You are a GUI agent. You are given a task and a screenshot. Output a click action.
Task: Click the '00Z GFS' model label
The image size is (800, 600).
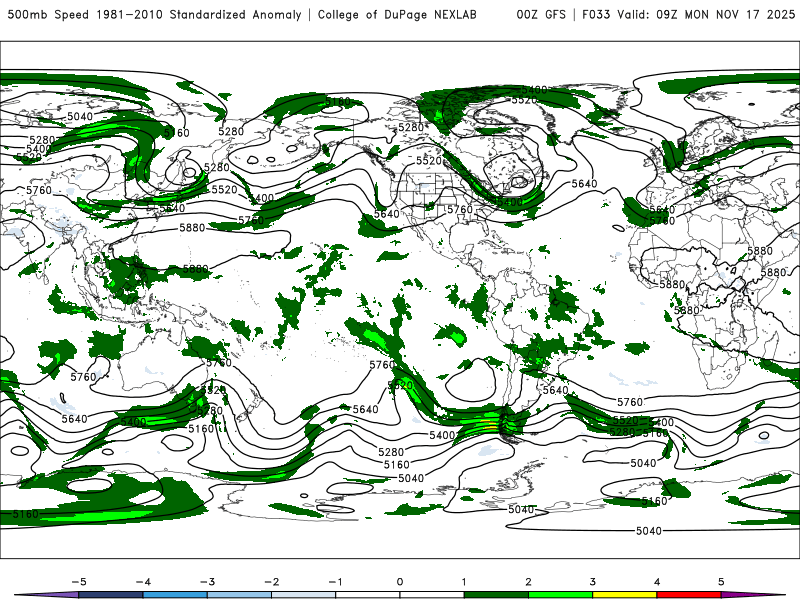tap(541, 14)
